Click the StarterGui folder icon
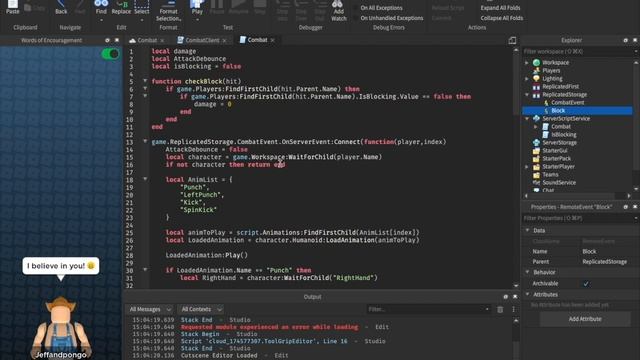640x360 pixels. (536, 151)
